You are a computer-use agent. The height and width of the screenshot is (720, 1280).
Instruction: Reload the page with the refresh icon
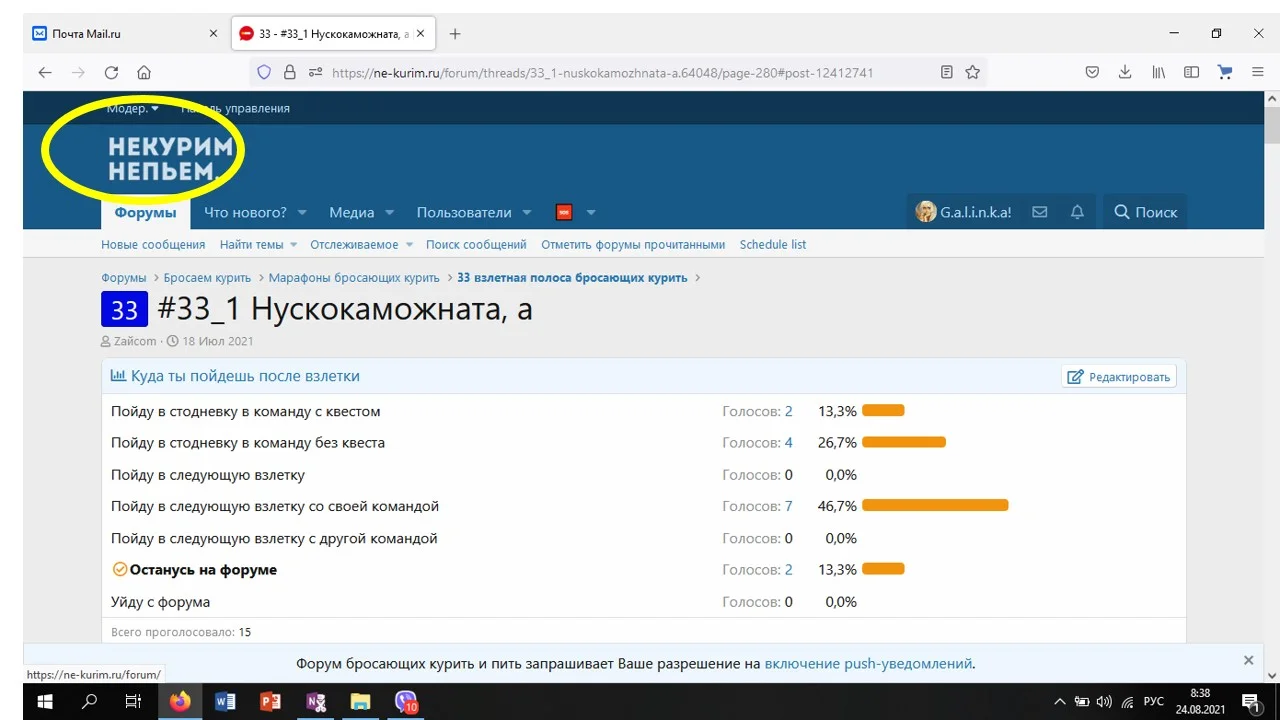pyautogui.click(x=111, y=72)
